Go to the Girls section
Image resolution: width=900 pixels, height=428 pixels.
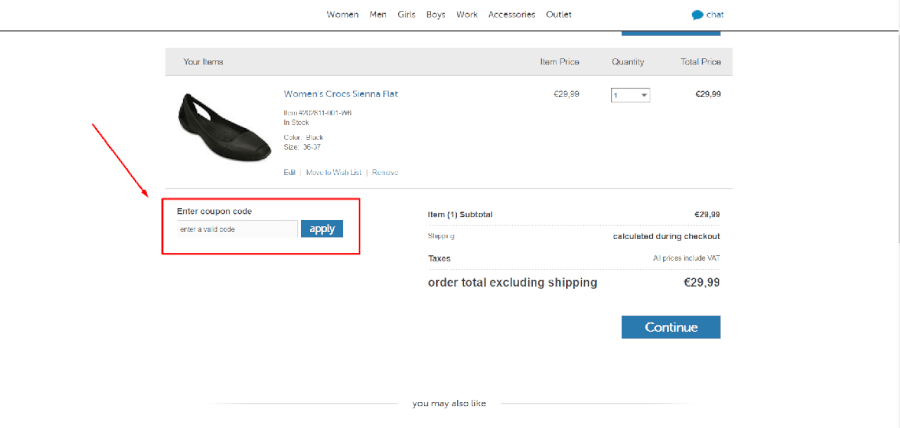pyautogui.click(x=407, y=15)
